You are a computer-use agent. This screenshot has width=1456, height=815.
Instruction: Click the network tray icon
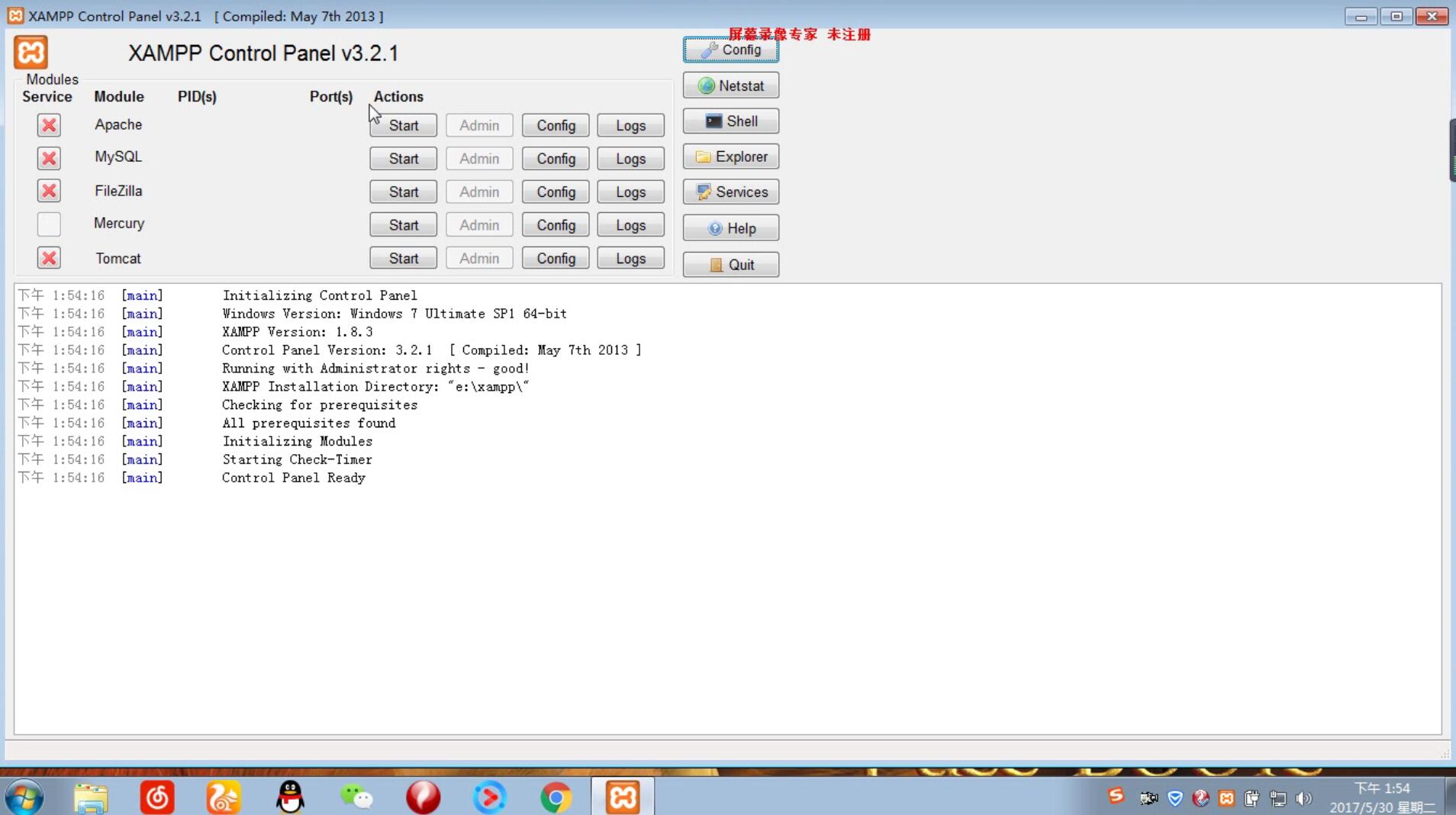point(1278,798)
